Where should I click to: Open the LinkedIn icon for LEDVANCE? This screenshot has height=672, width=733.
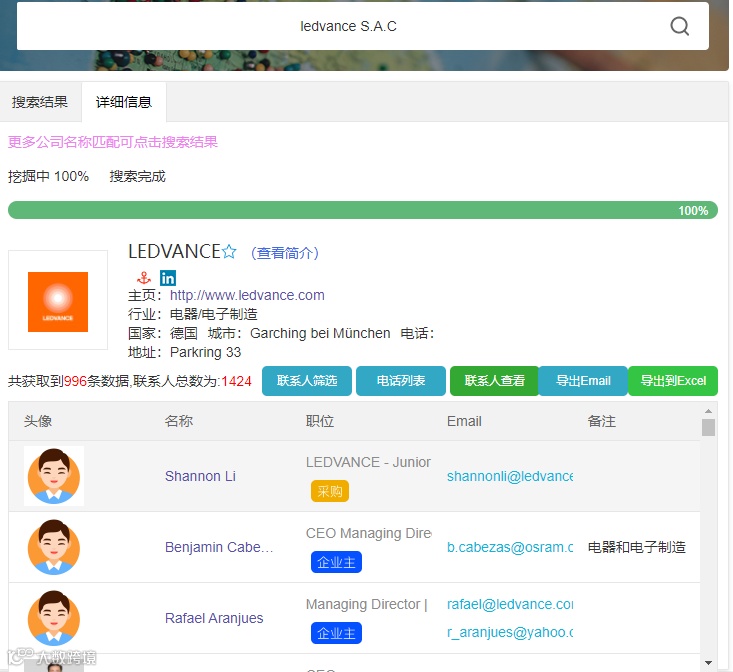168,278
